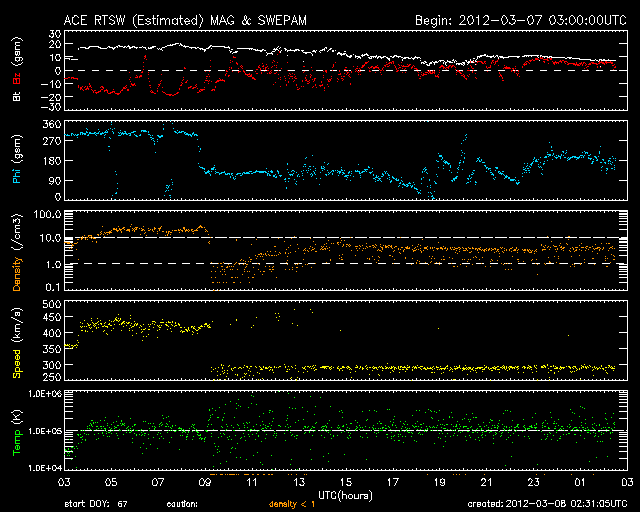Click the blue Phi (gsm) axis label
The width and height of the screenshot is (640, 512).
point(17,160)
